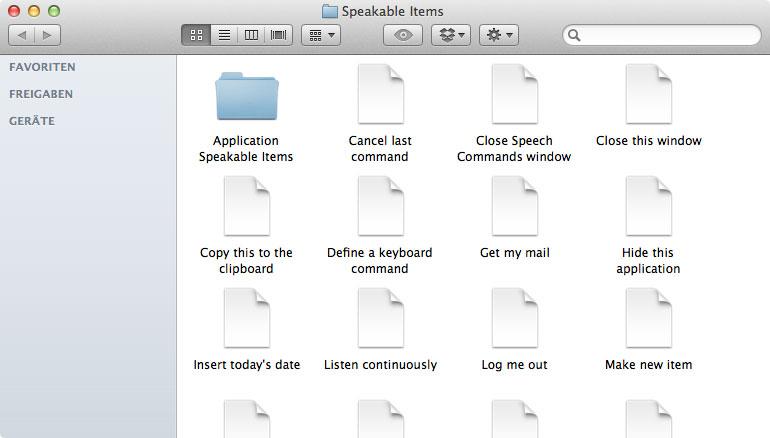Click the 'Close this window' label

point(649,141)
